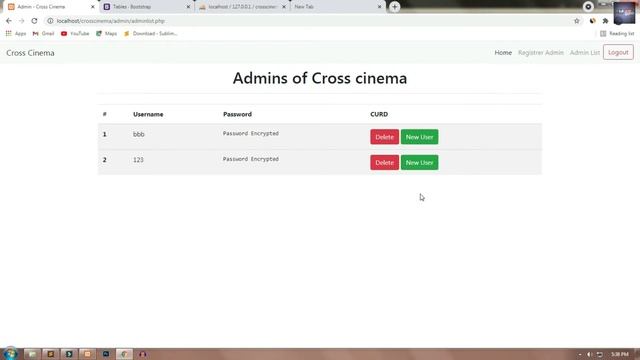Open the volume control in system tray
The image size is (640, 360).
click(x=589, y=354)
